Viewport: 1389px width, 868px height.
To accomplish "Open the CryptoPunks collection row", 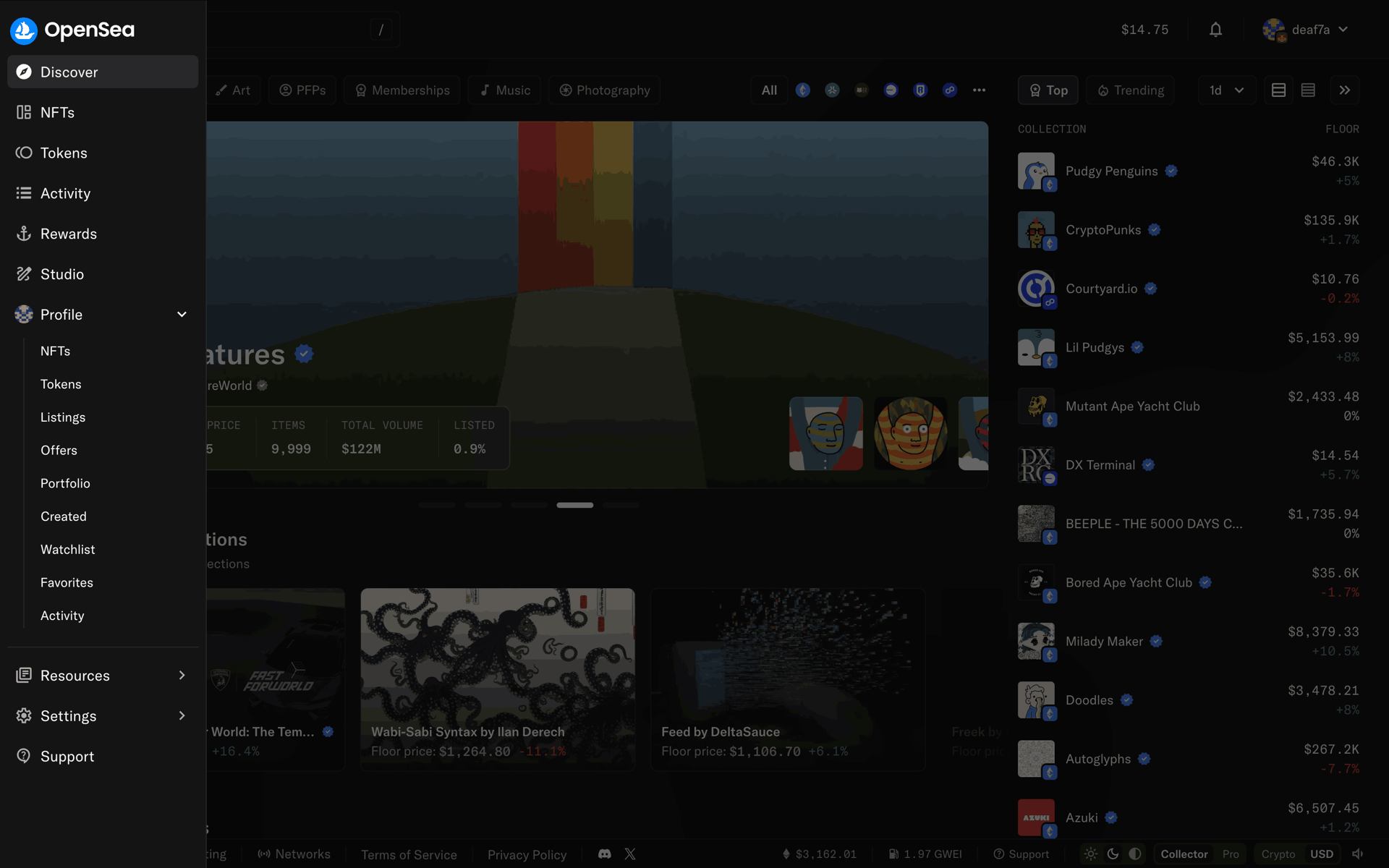I will coord(1188,230).
